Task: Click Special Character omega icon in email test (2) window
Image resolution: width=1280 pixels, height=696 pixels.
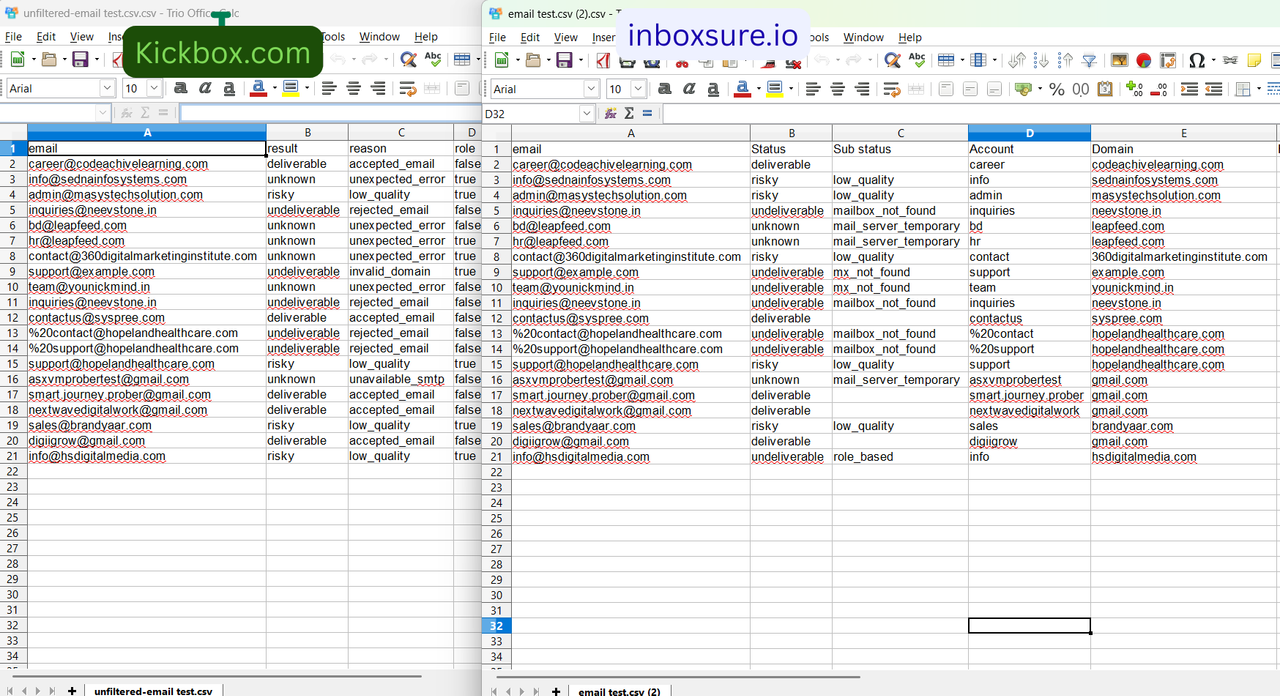Action: click(x=1196, y=60)
